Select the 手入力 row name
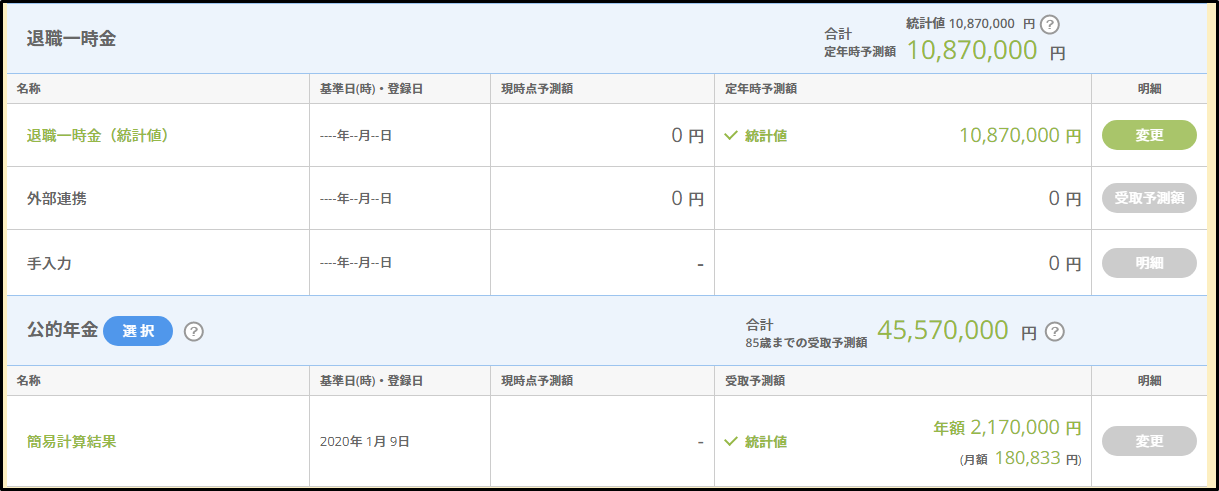This screenshot has height=491, width=1219. click(x=49, y=264)
